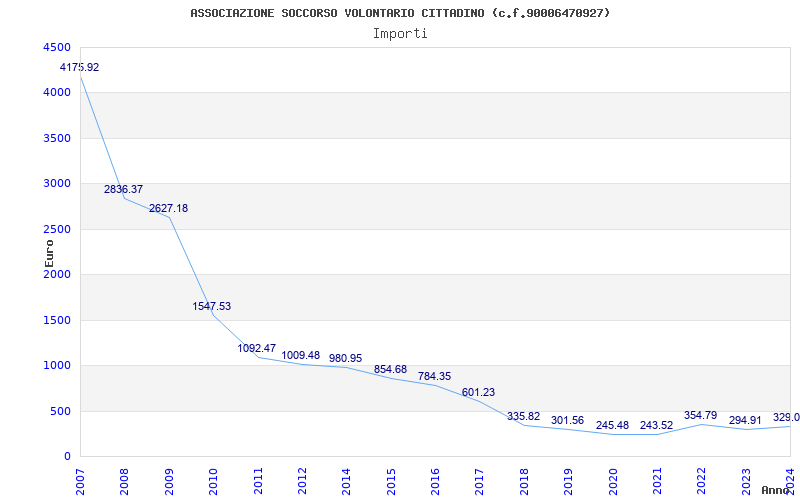Select the 354.79 data label
Screen dimensions: 800x500
point(701,415)
